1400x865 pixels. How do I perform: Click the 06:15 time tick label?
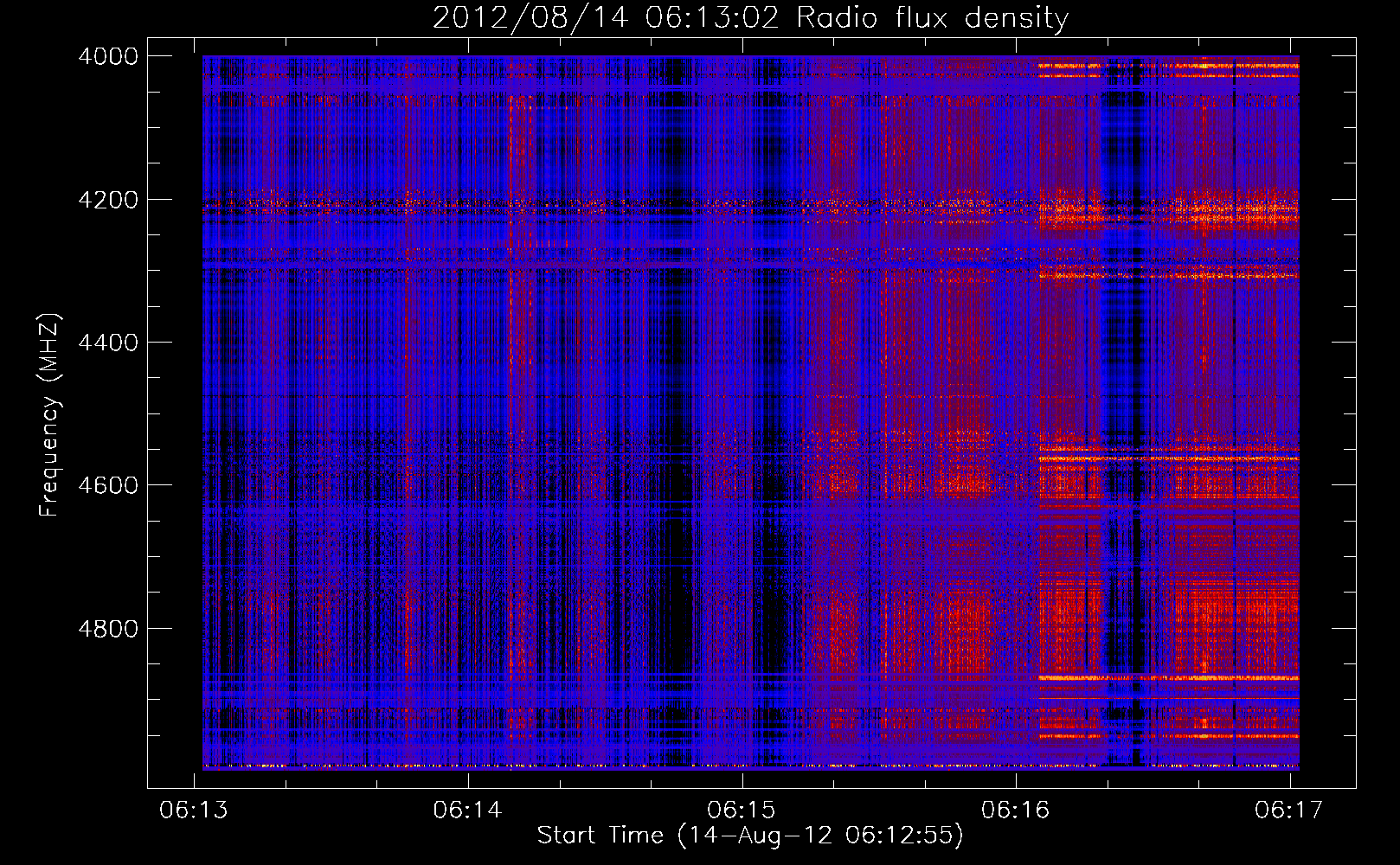pos(742,810)
